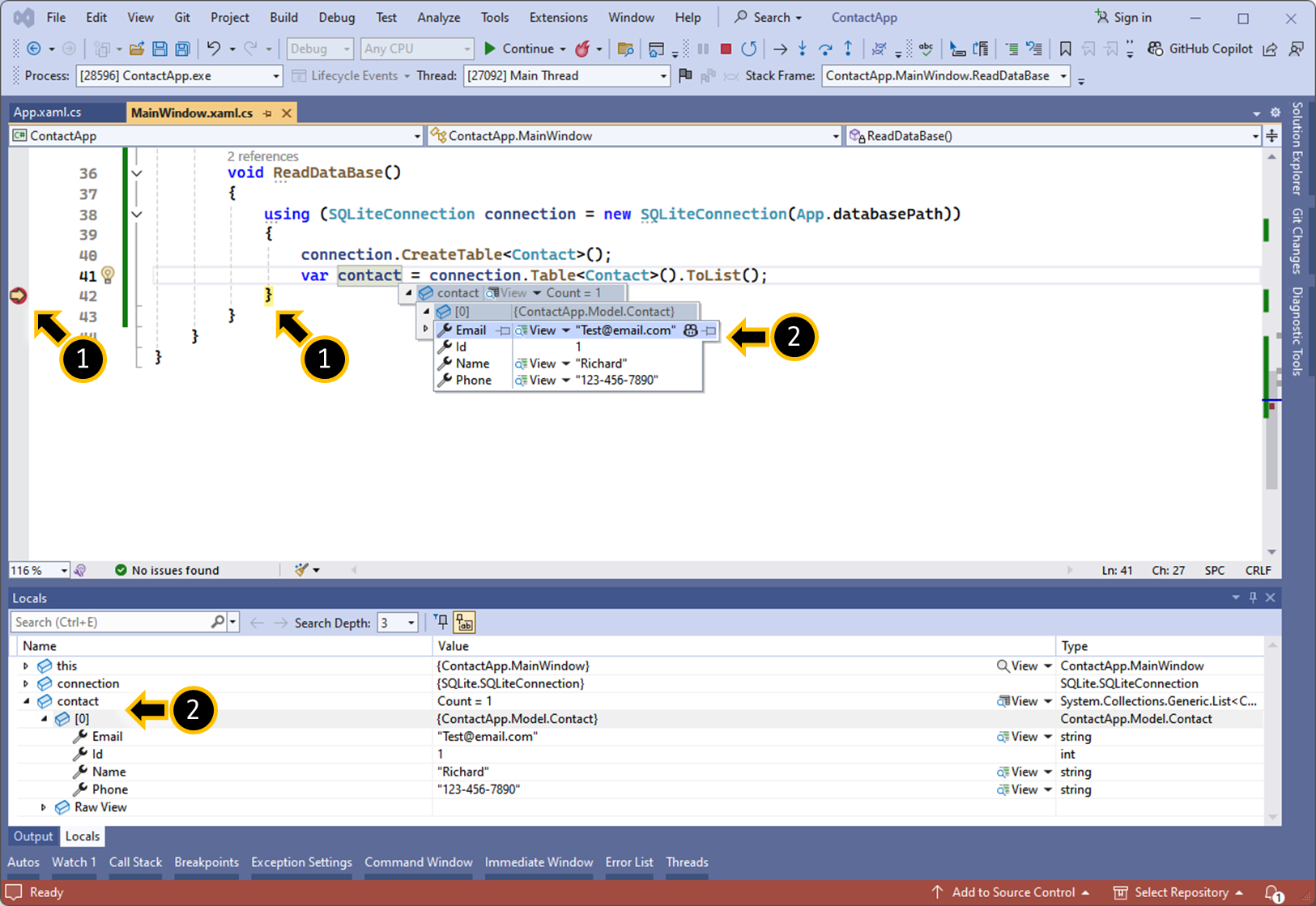Click Sign in
Screen dimensions: 1316x906
tap(1122, 17)
